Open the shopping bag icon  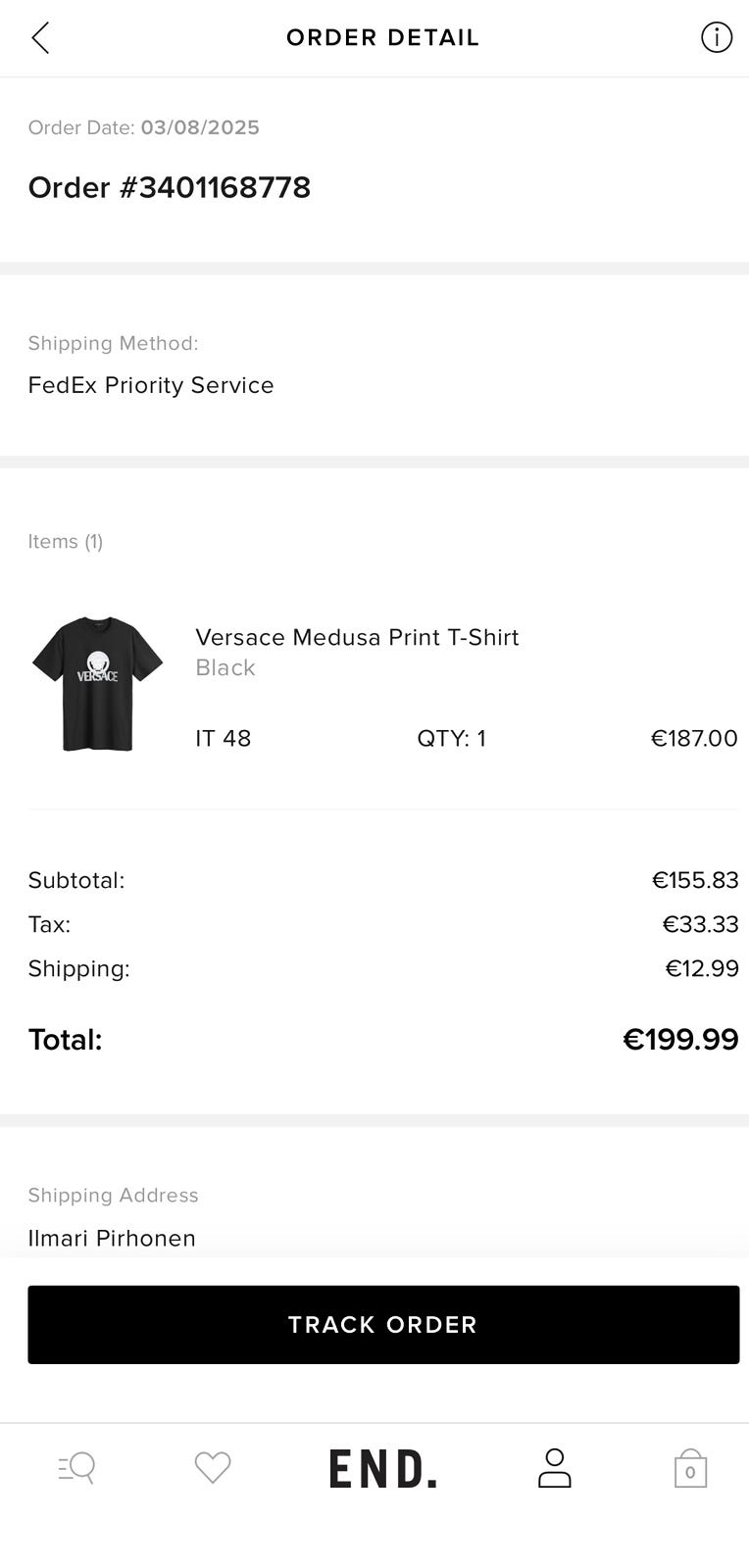click(x=690, y=1469)
